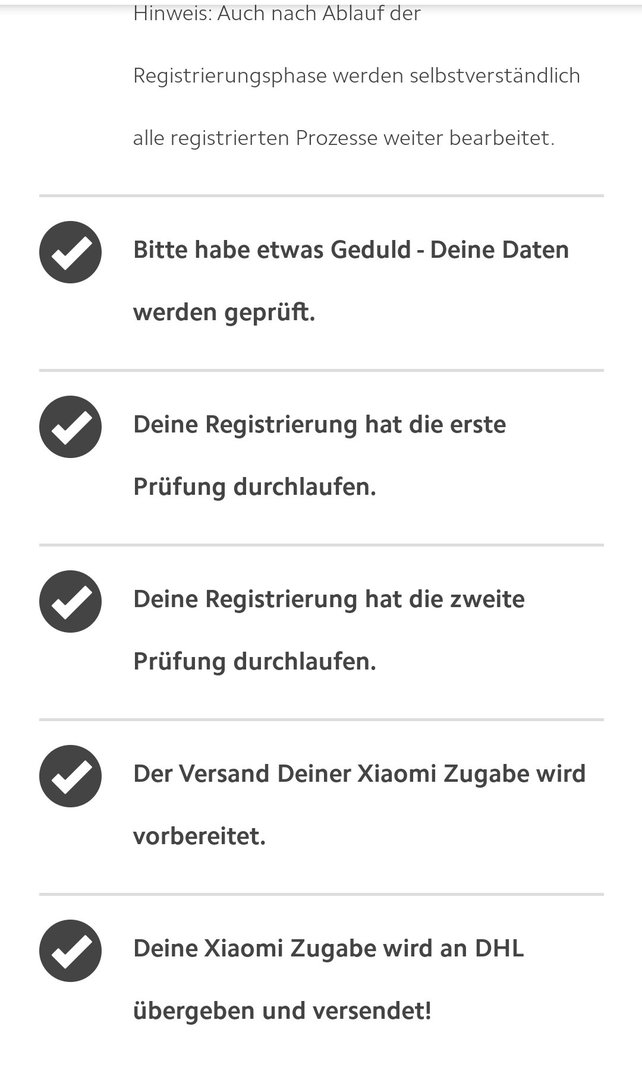The height and width of the screenshot is (1080, 642).
Task: Click divider line above the 'Bitte habe' step
Action: pyautogui.click(x=321, y=196)
